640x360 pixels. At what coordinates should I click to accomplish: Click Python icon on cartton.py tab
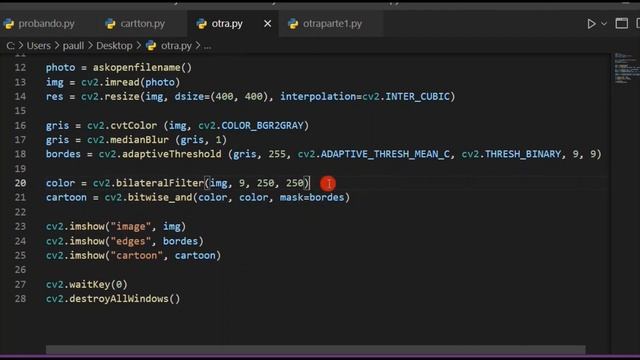tap(110, 24)
